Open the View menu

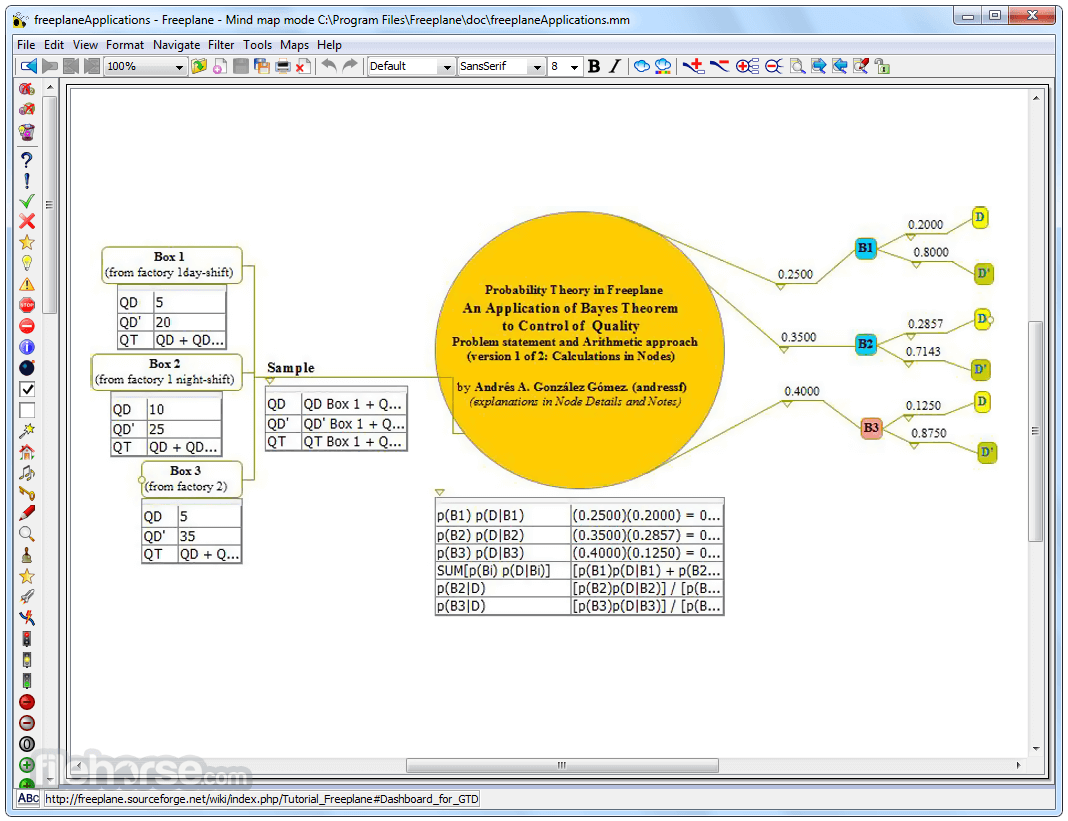[85, 45]
